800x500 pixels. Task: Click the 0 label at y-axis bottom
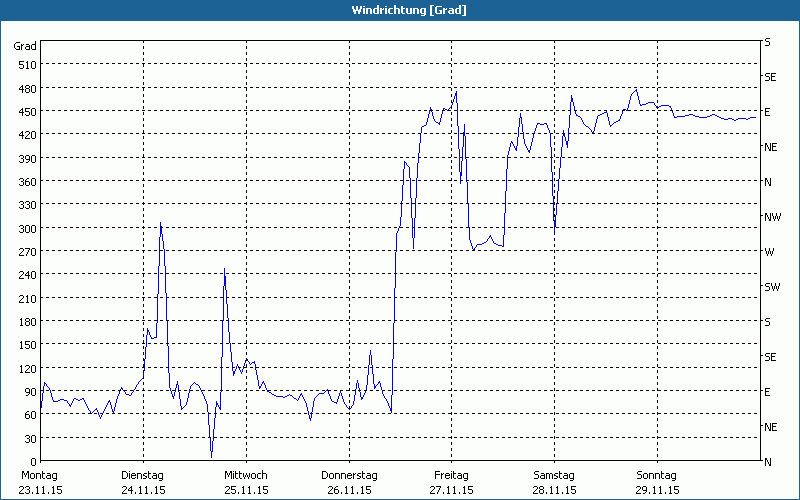click(32, 461)
